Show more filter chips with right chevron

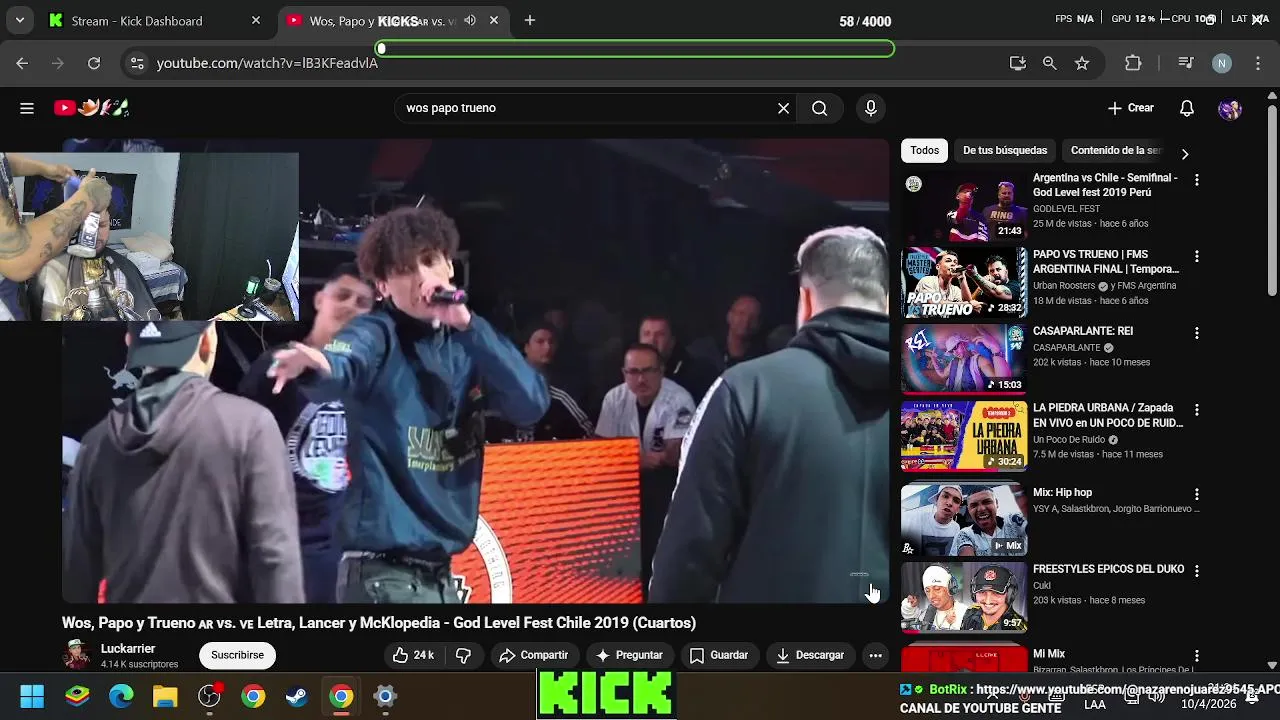point(1185,154)
